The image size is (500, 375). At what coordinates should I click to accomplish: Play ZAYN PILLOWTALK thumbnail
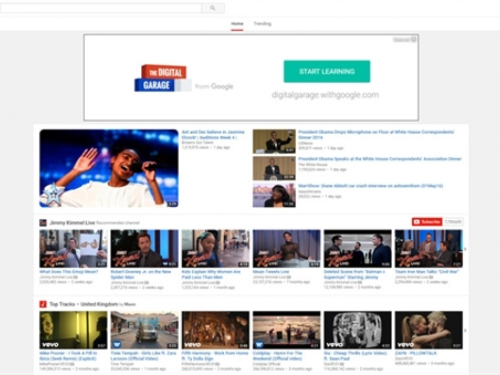pyautogui.click(x=429, y=330)
